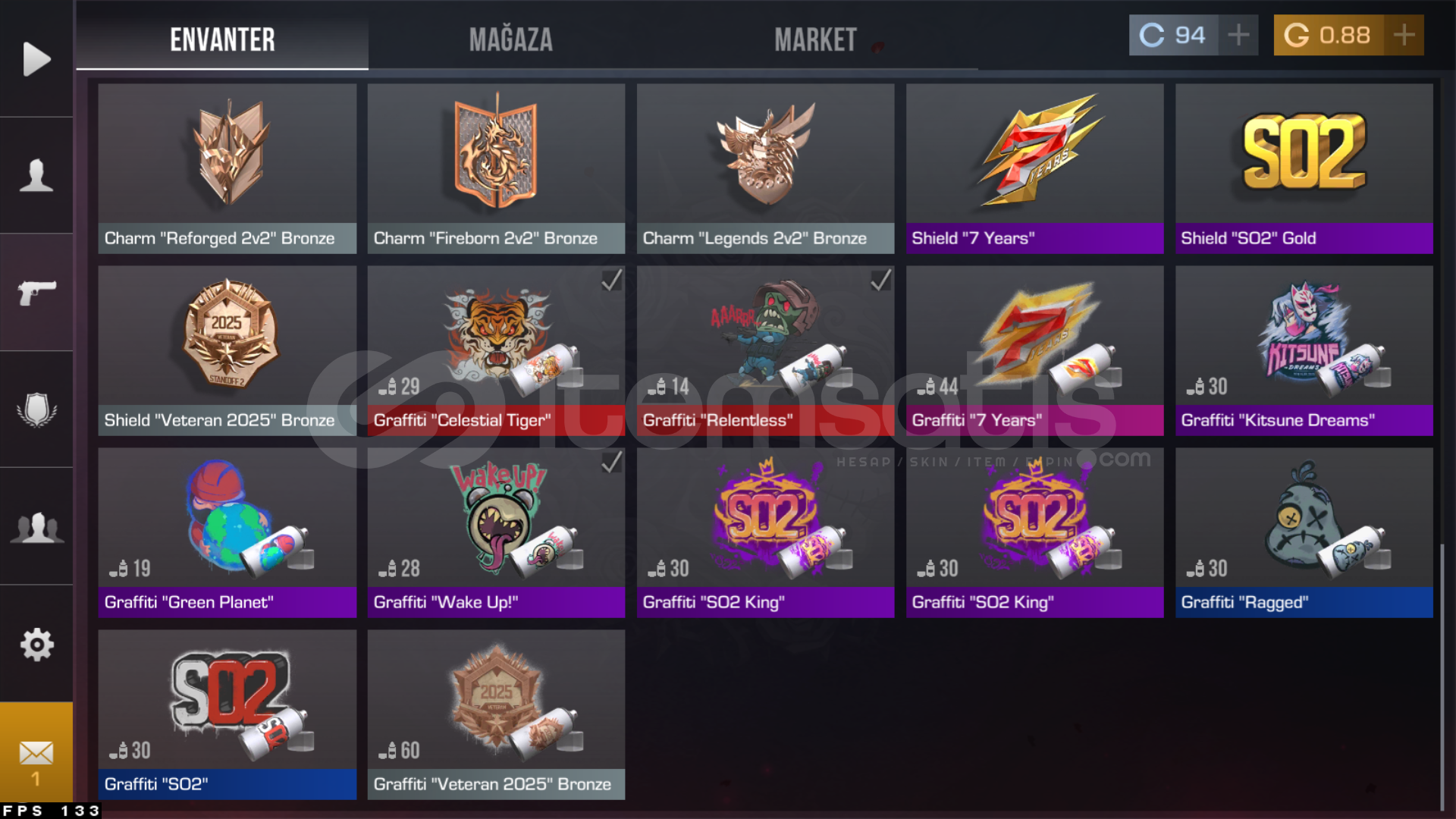The height and width of the screenshot is (819, 1456).
Task: Toggle checkmark on Graffiti "Relentless"
Action: pos(880,281)
